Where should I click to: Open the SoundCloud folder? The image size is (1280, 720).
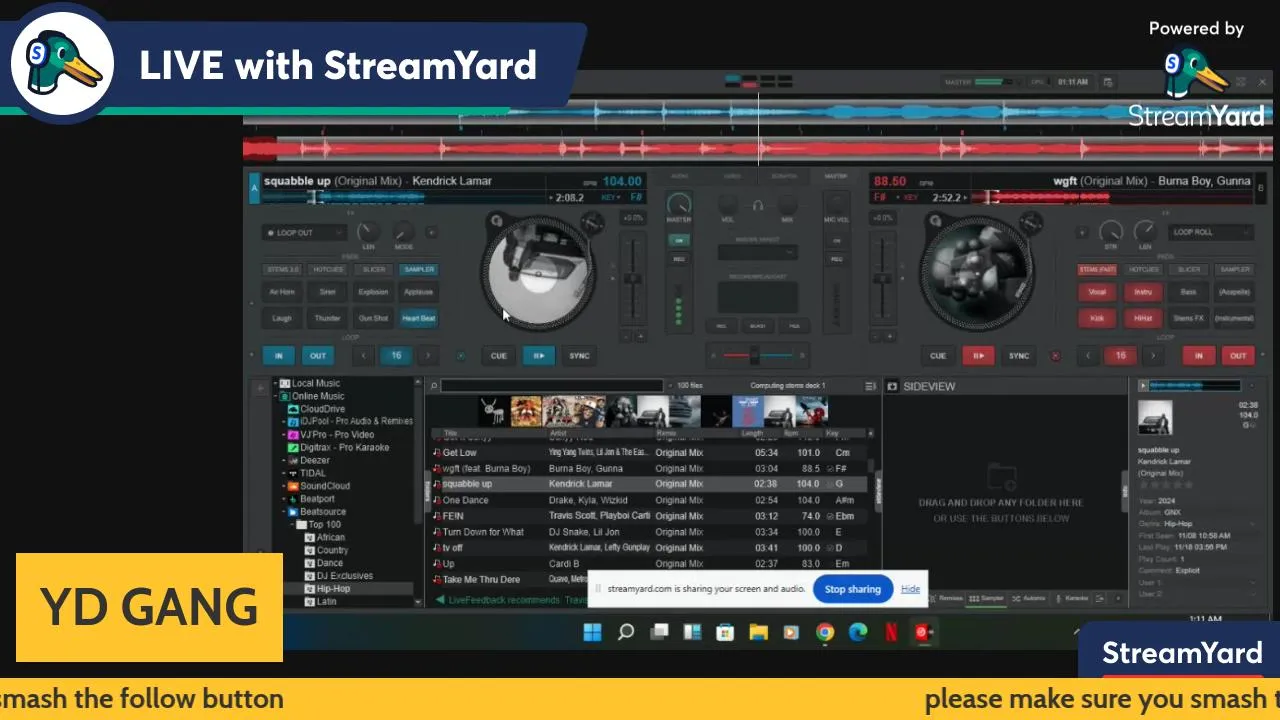pyautogui.click(x=325, y=487)
